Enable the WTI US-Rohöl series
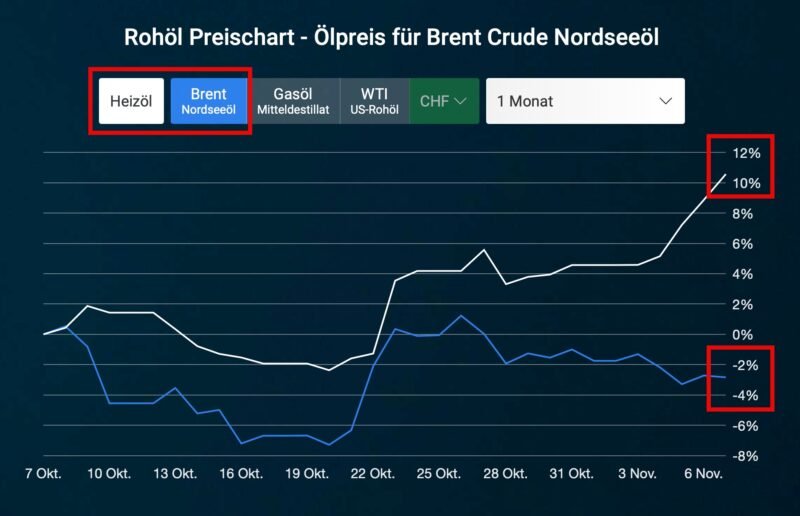The image size is (800, 516). (374, 101)
